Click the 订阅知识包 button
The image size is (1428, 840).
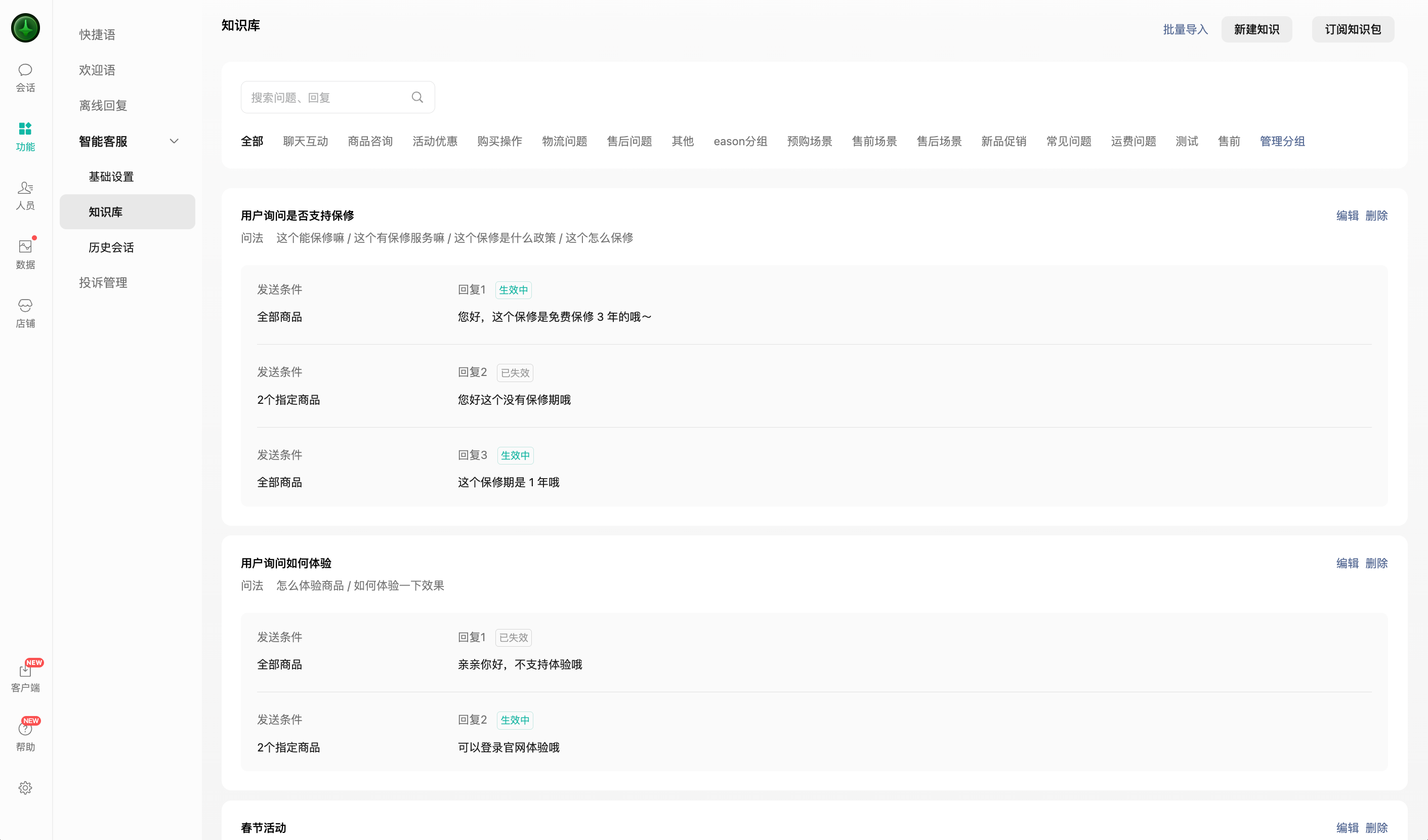pyautogui.click(x=1353, y=29)
